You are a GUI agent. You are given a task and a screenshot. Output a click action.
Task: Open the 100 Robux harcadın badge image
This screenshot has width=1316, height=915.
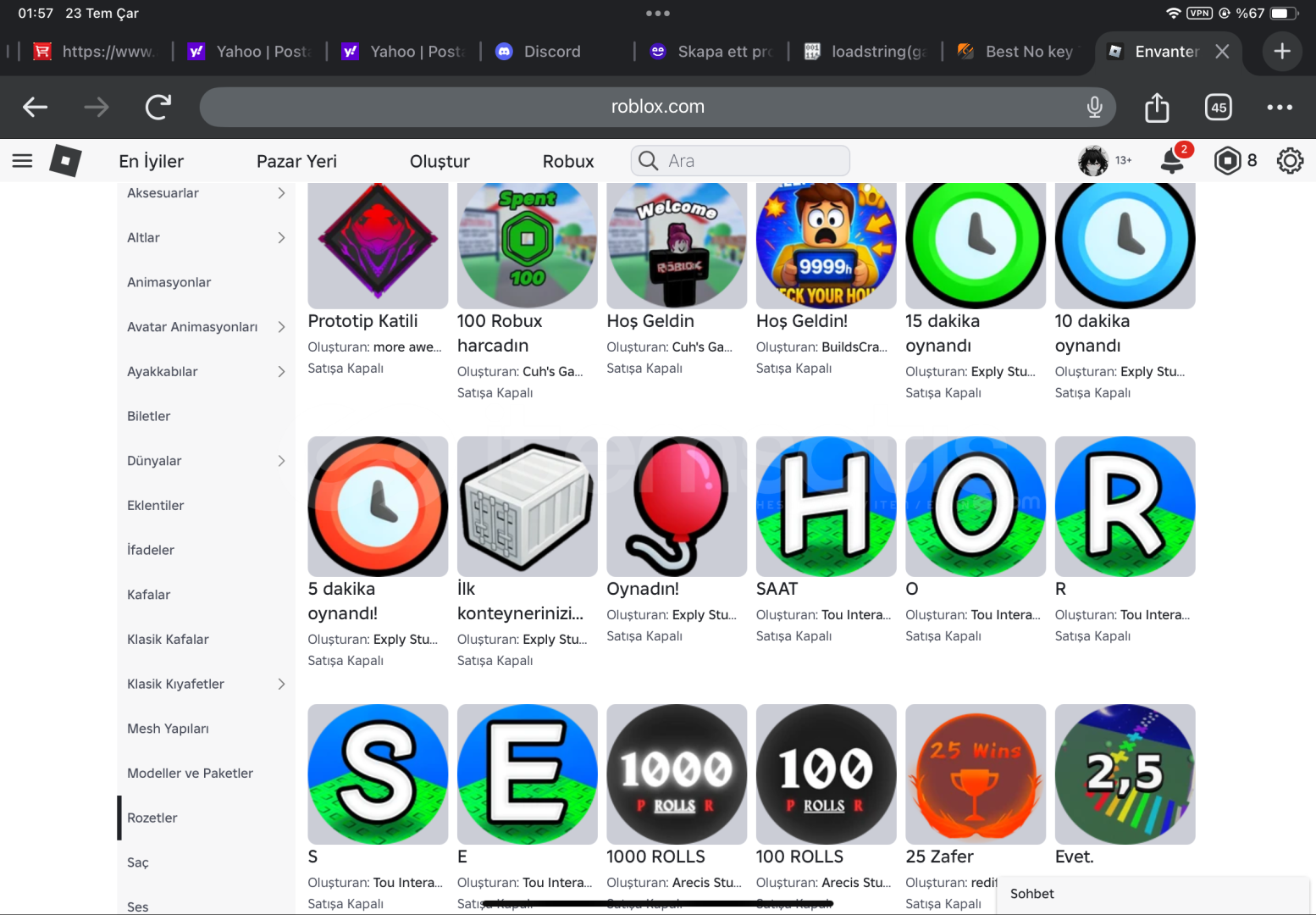click(x=528, y=245)
